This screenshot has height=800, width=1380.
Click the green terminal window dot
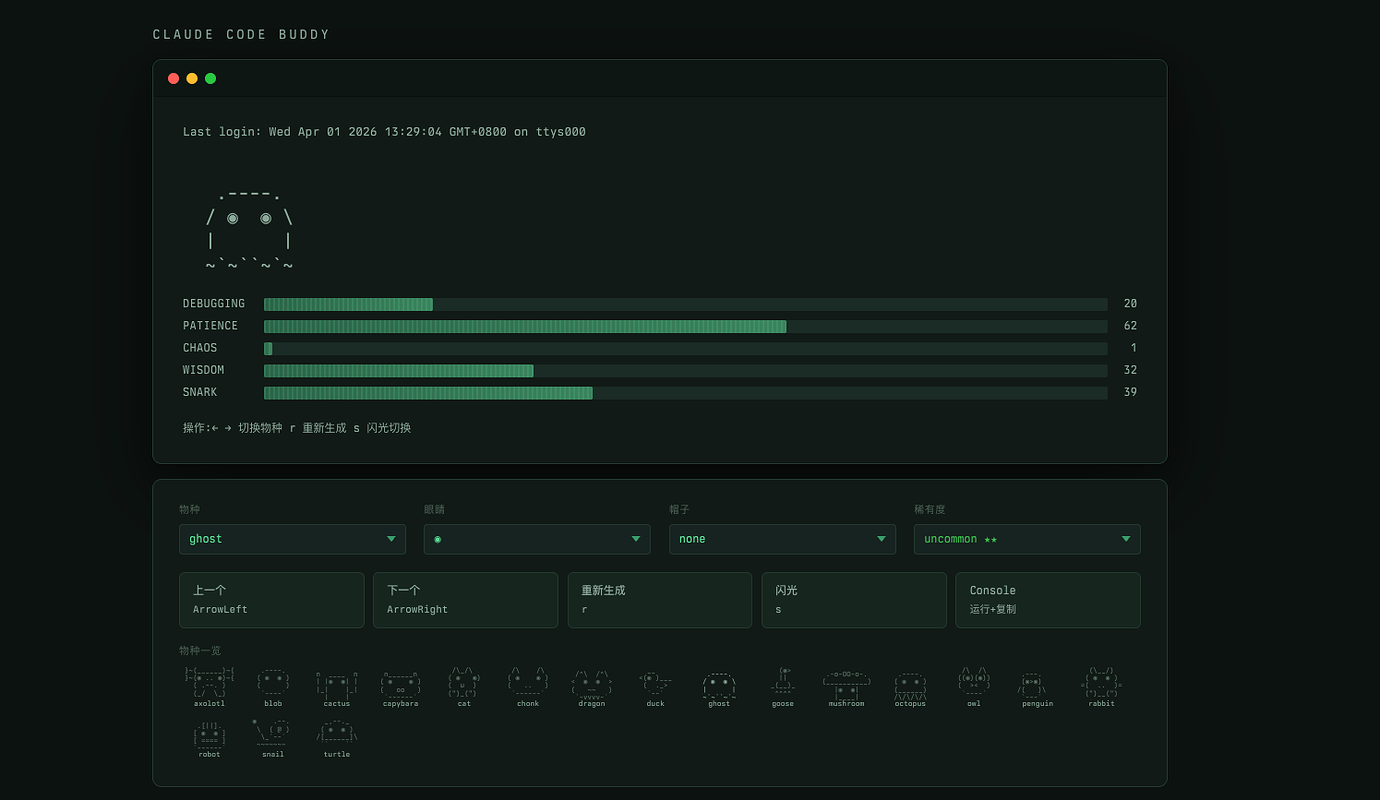point(210,78)
